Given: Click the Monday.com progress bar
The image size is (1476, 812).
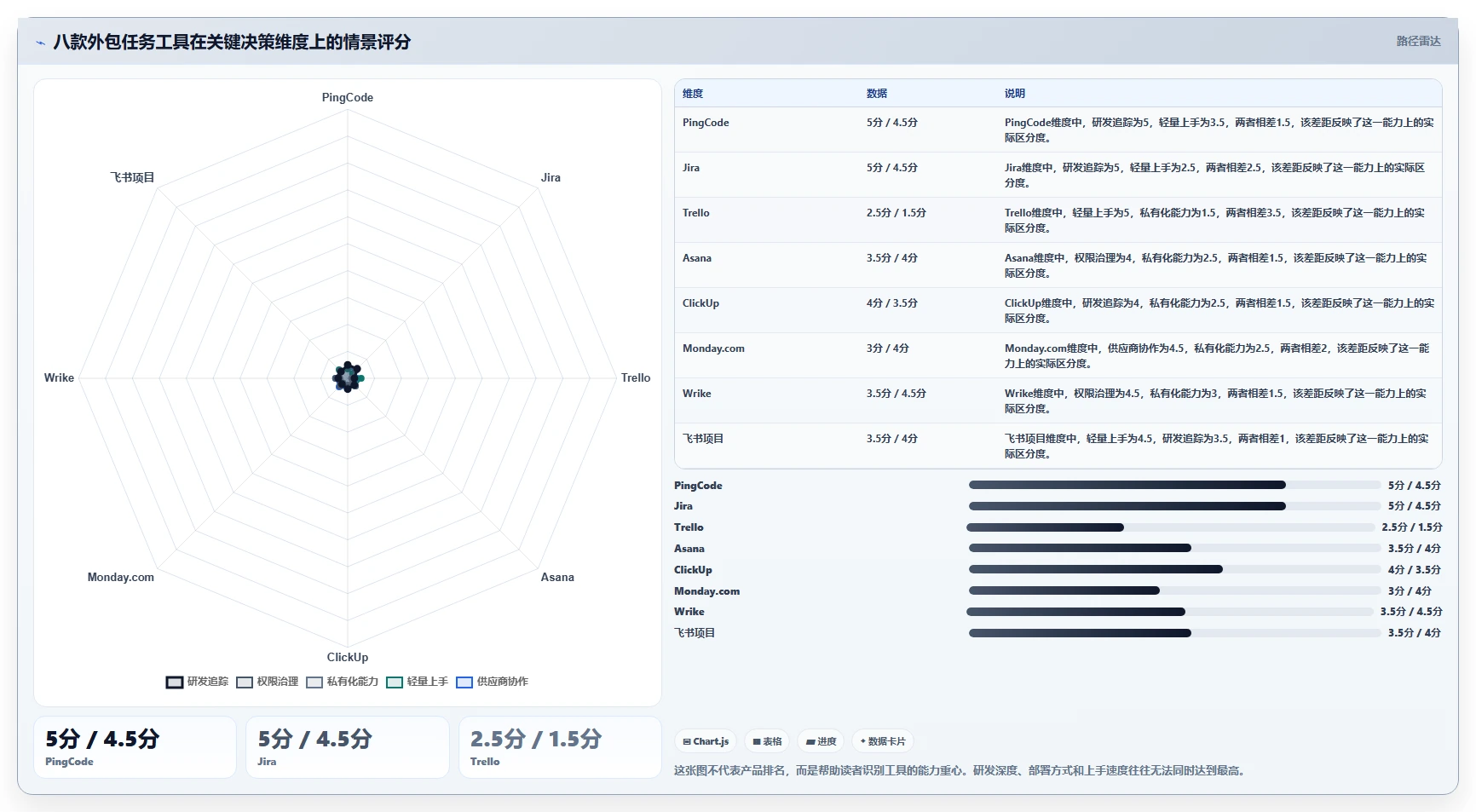Looking at the screenshot, I should [x=1174, y=590].
